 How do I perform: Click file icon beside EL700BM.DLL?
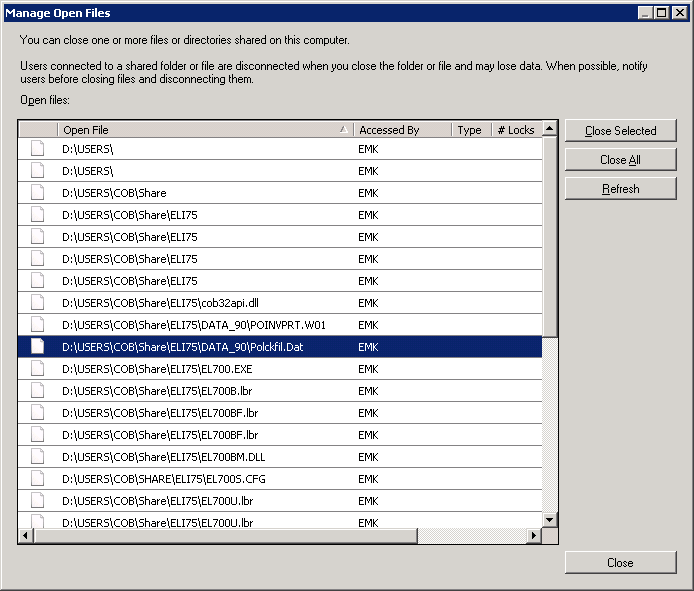click(x=38, y=456)
